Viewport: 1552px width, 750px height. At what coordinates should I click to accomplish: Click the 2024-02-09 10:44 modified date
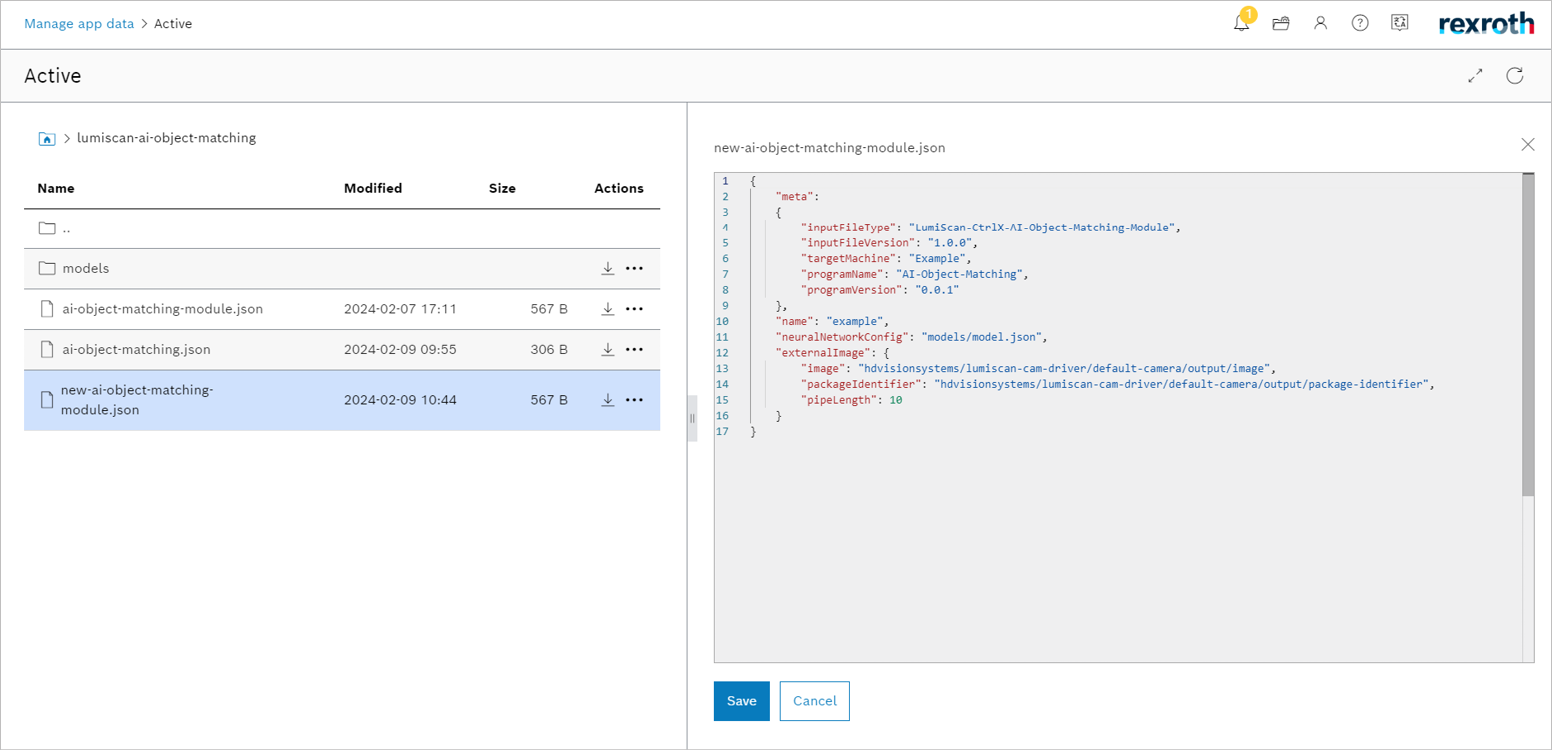click(400, 400)
